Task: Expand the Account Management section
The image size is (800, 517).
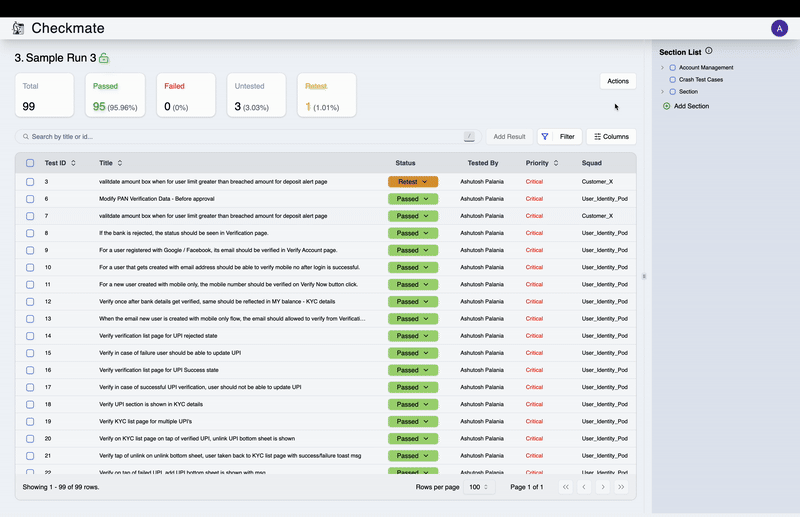Action: tap(662, 67)
